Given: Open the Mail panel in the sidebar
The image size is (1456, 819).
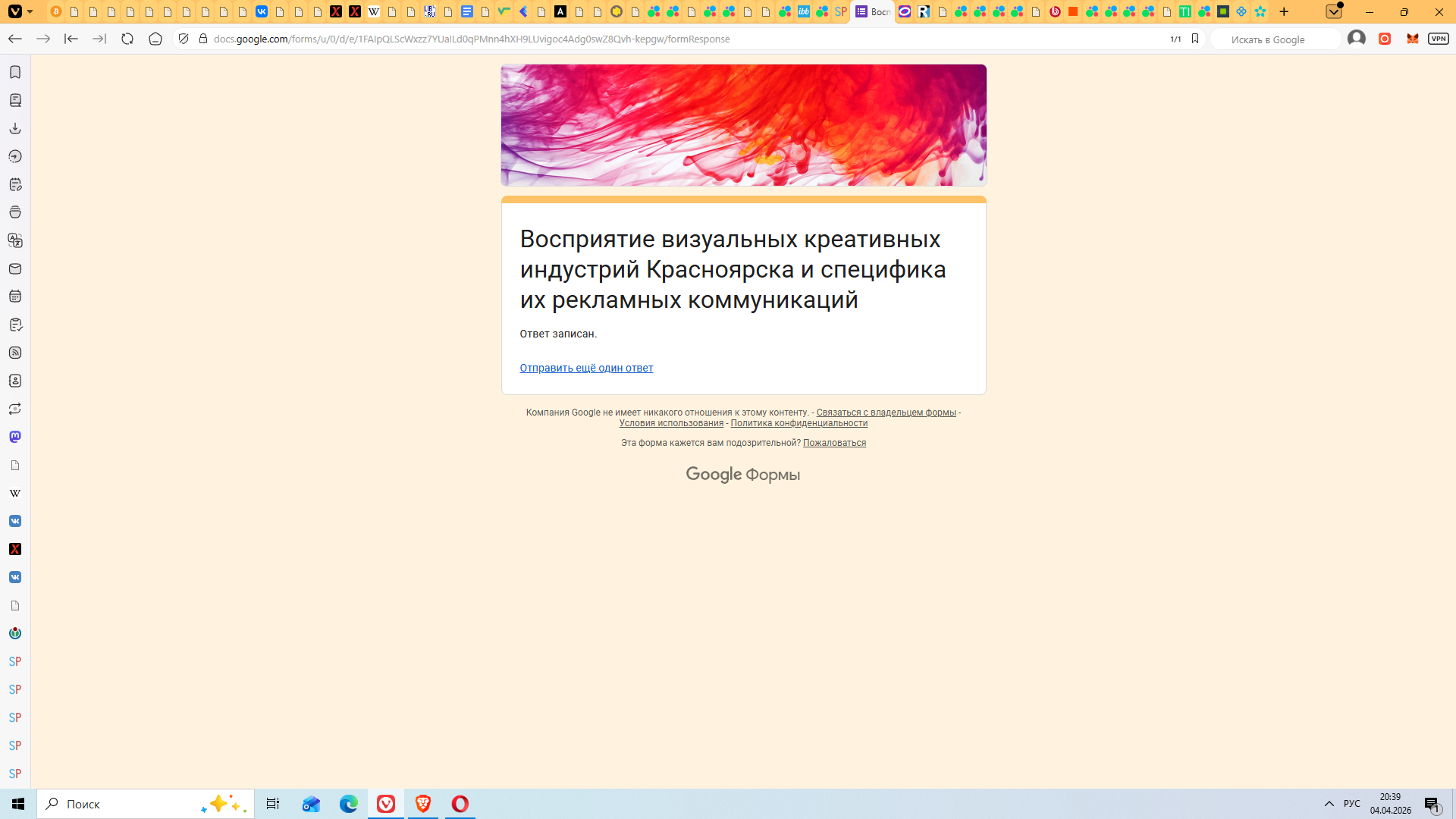Looking at the screenshot, I should tap(15, 268).
